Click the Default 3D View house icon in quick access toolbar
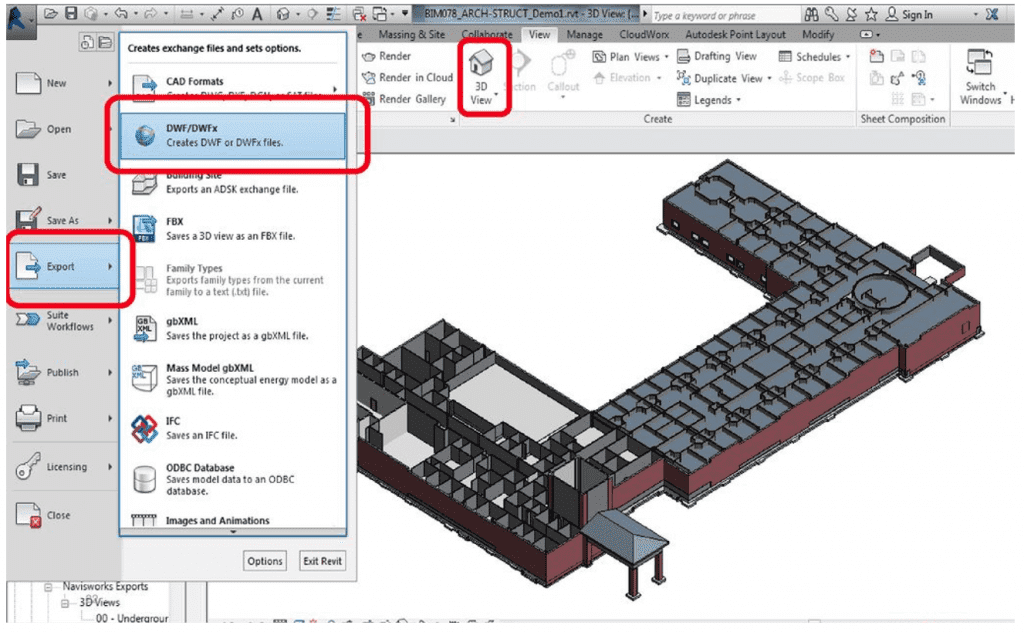The image size is (1024, 632). tap(283, 14)
